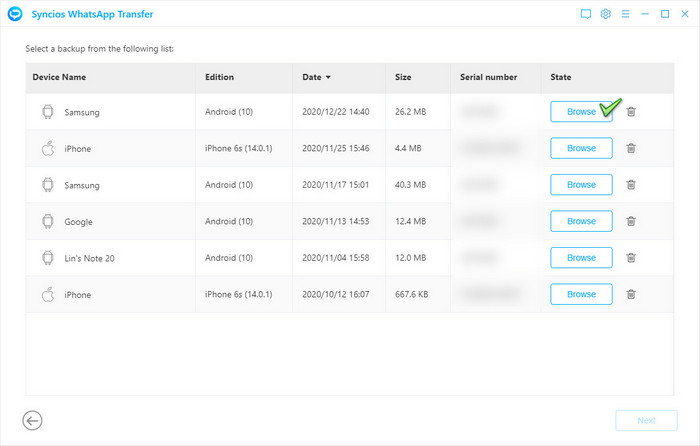Screen dimensions: 700x446
Task: Click the 12.0 MB size value
Action: tap(410, 258)
